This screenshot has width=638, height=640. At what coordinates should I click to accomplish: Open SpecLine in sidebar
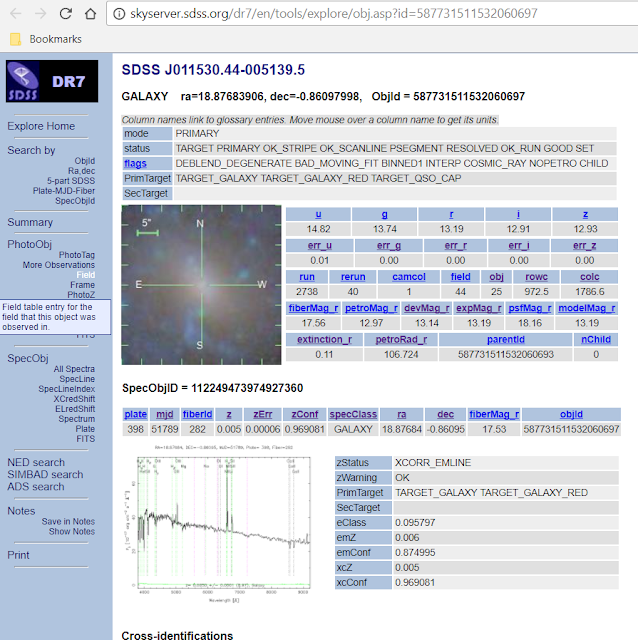tap(77, 379)
